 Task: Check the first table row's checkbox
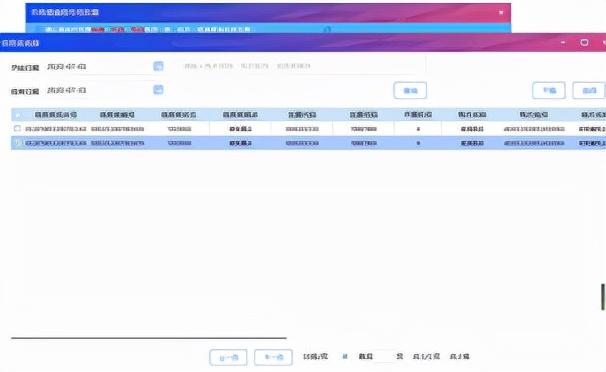click(x=17, y=128)
